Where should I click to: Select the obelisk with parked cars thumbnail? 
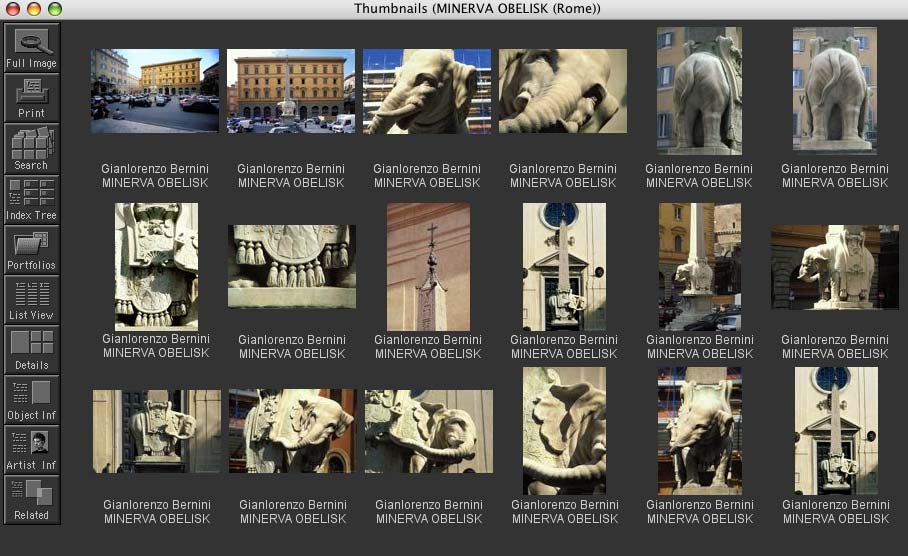(700, 266)
